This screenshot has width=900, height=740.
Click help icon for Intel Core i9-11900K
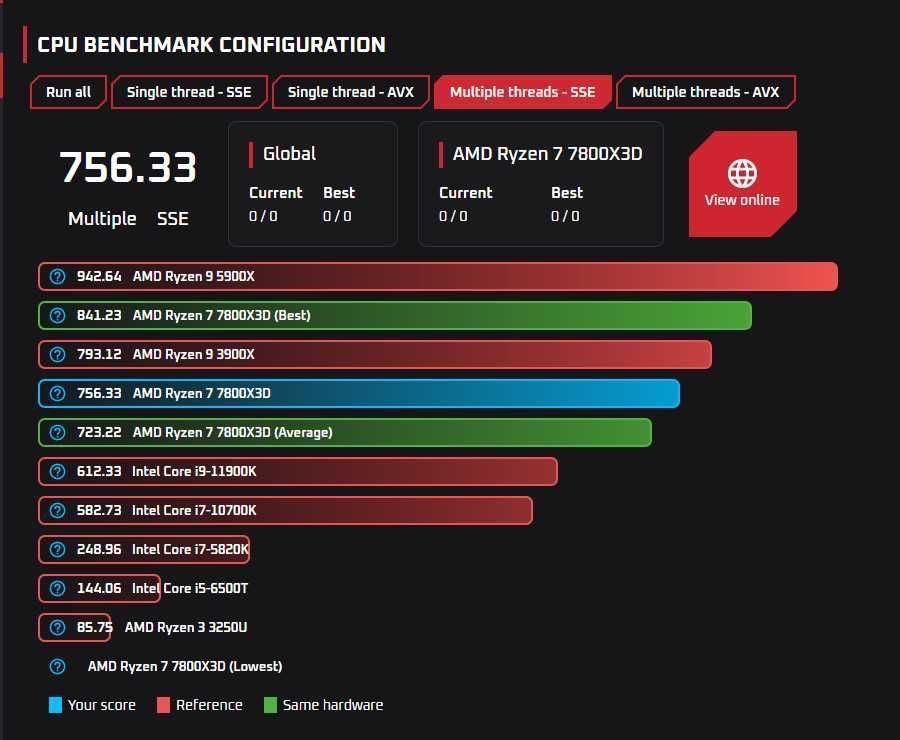pos(57,471)
